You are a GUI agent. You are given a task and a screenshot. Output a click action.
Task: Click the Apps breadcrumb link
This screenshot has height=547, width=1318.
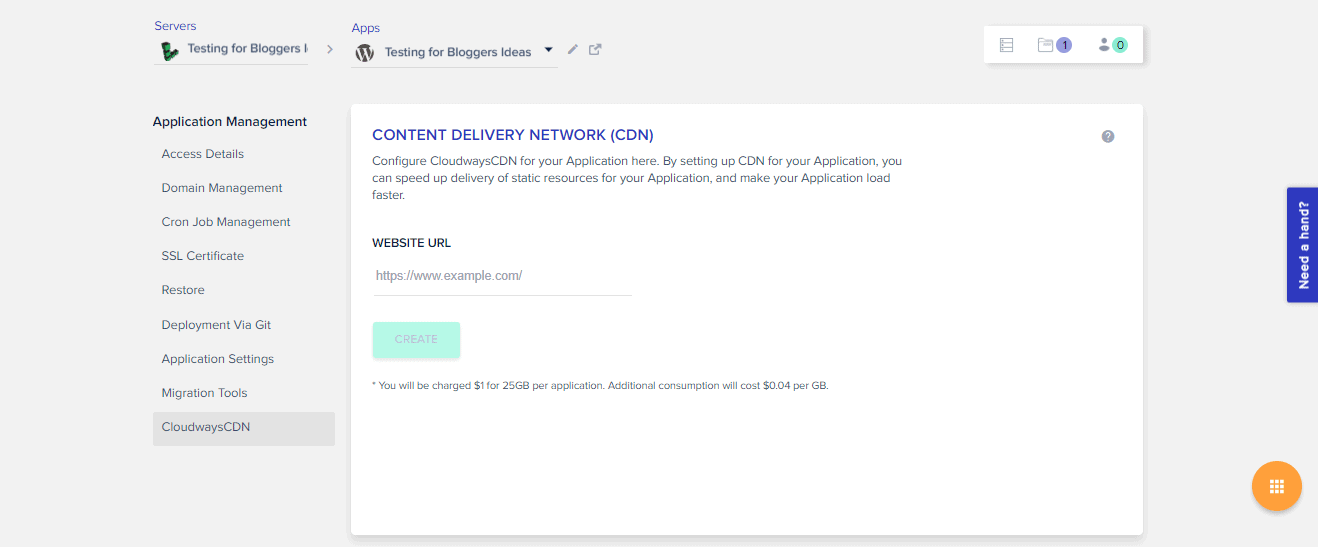coord(366,28)
